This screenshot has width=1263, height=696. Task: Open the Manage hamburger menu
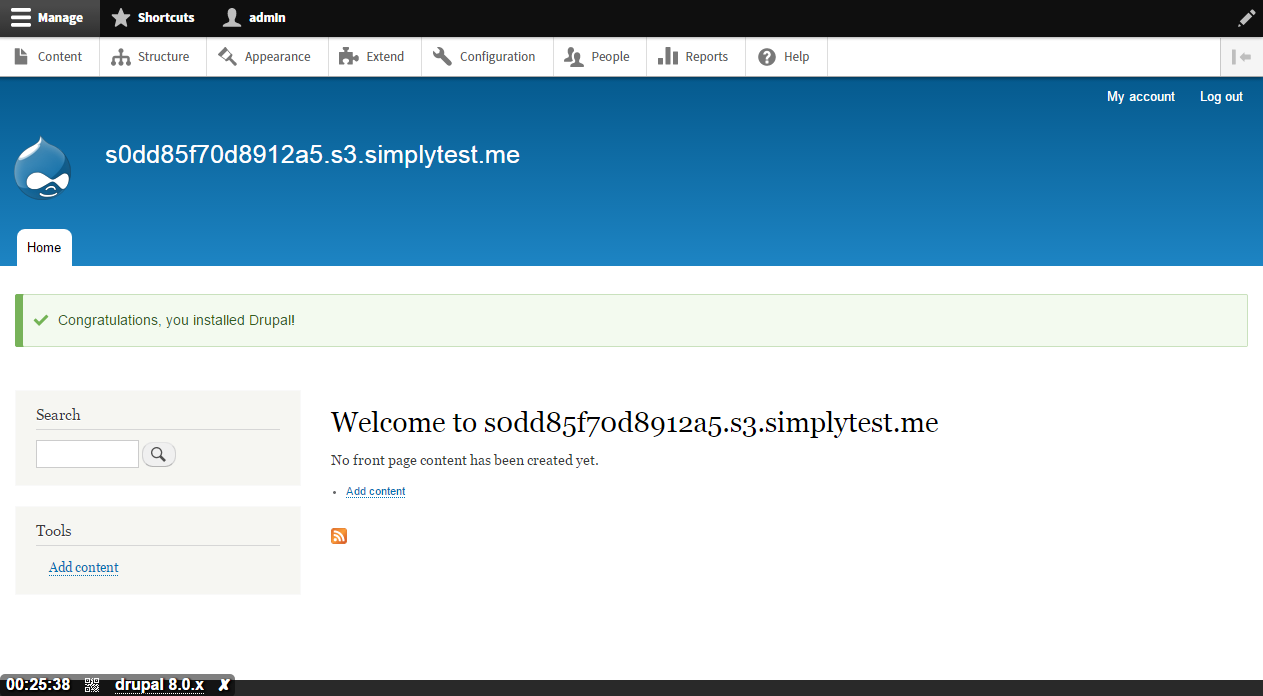click(x=20, y=17)
